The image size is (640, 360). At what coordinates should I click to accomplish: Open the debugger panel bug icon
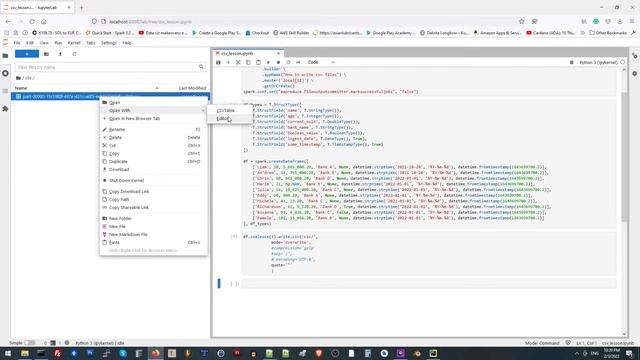tap(635, 73)
